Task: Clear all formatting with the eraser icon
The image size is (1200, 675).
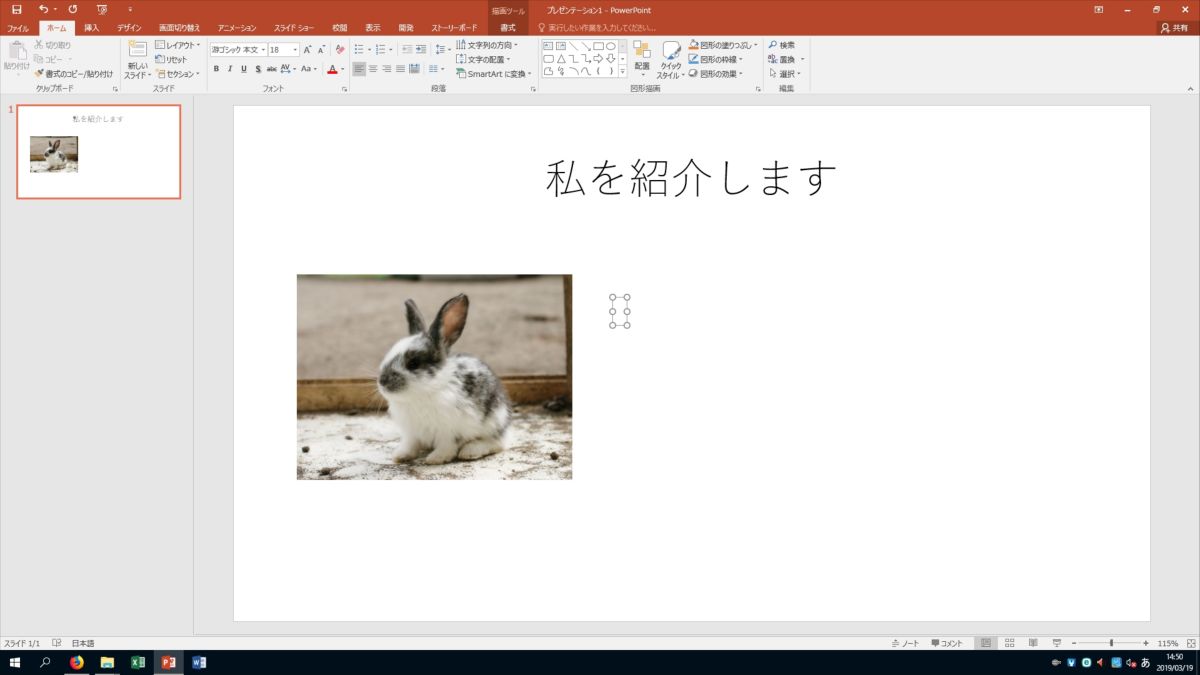Action: point(341,49)
